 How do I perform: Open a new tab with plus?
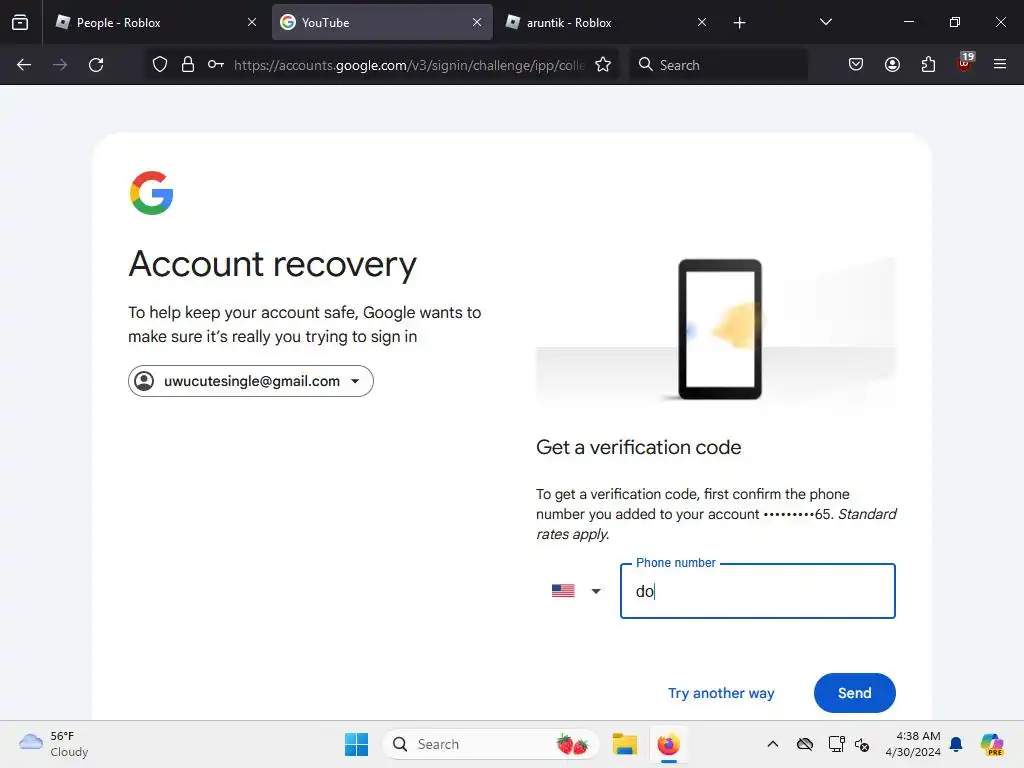739,23
